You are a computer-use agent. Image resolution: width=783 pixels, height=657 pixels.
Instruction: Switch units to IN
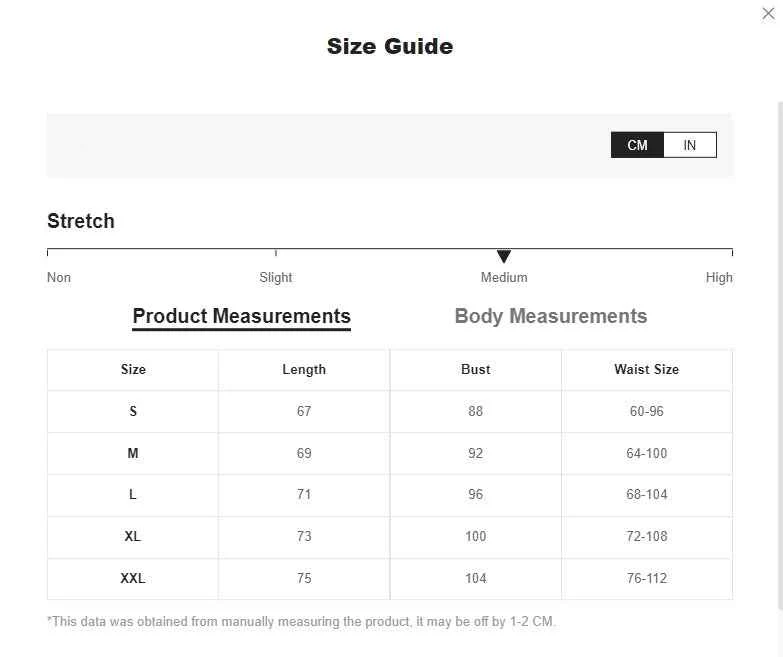tap(690, 145)
